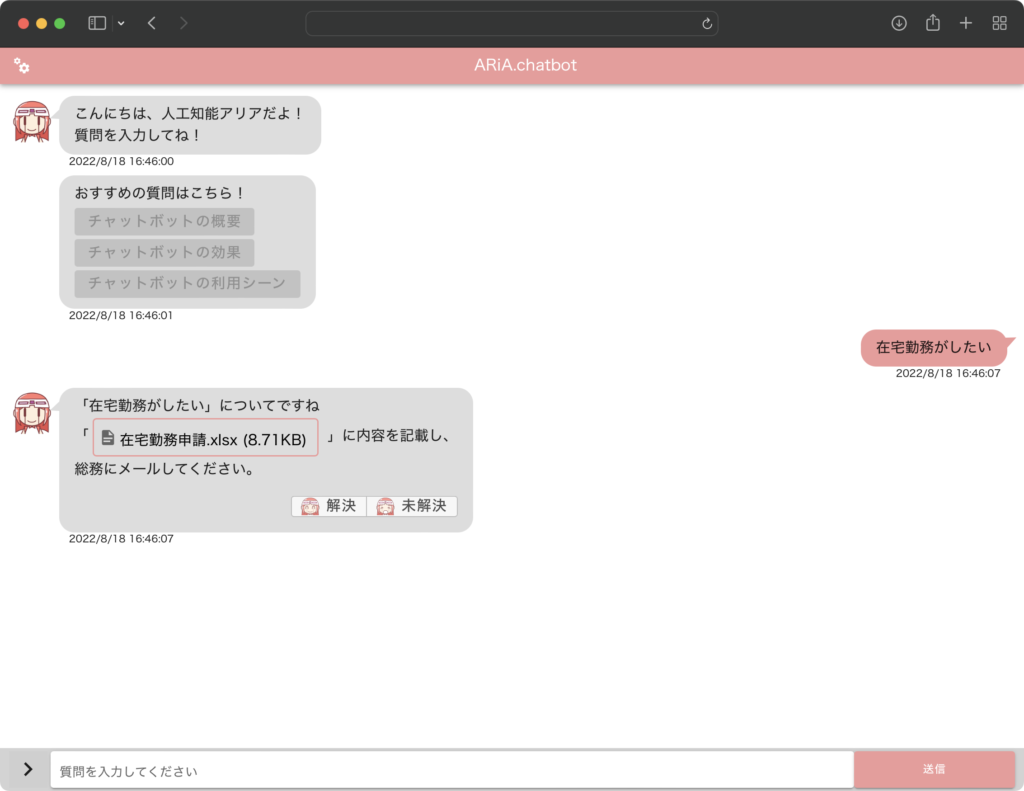Click ARiA's avatar beside the greeting message
Viewport: 1024px width, 791px height.
click(33, 122)
